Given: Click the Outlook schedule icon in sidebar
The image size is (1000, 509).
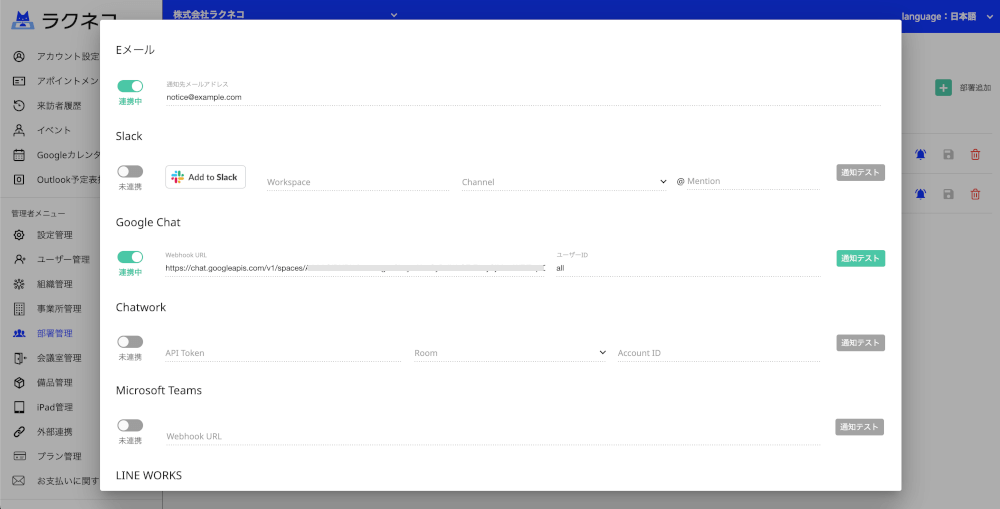Looking at the screenshot, I should (x=19, y=180).
